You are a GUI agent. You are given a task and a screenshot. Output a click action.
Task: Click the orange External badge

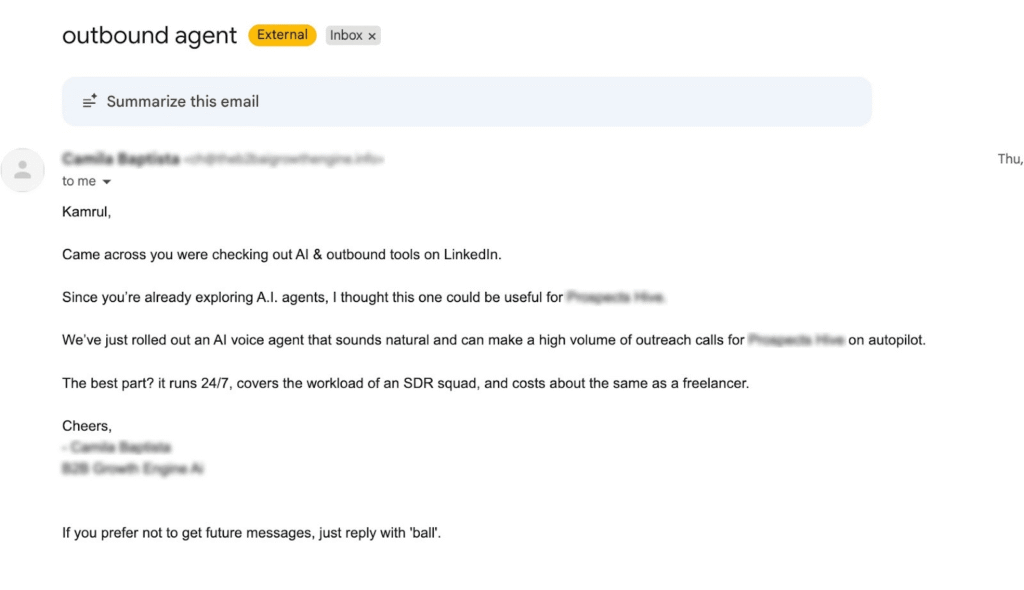click(x=281, y=34)
